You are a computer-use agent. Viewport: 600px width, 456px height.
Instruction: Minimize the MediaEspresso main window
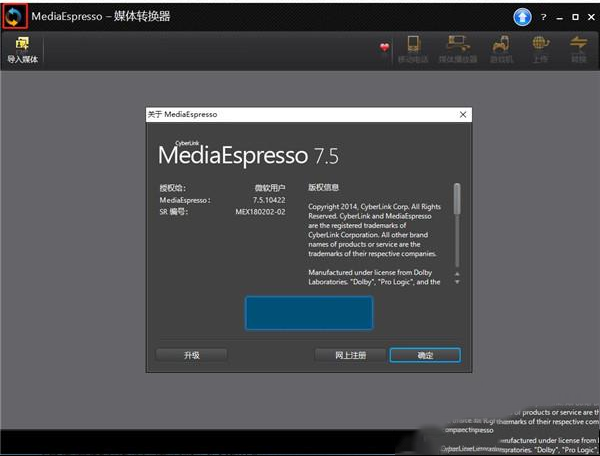559,18
